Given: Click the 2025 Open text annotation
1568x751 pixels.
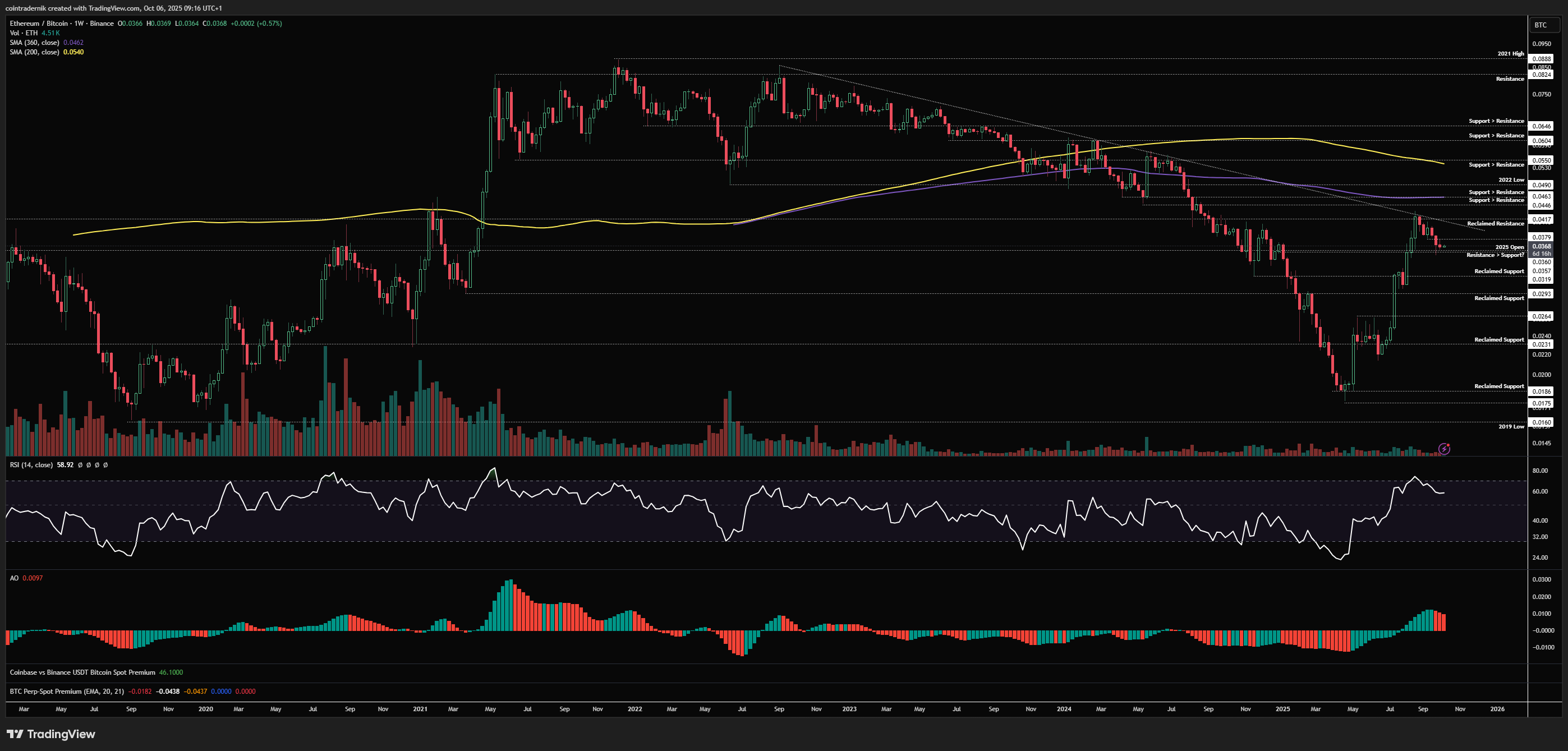Looking at the screenshot, I should click(x=1510, y=247).
